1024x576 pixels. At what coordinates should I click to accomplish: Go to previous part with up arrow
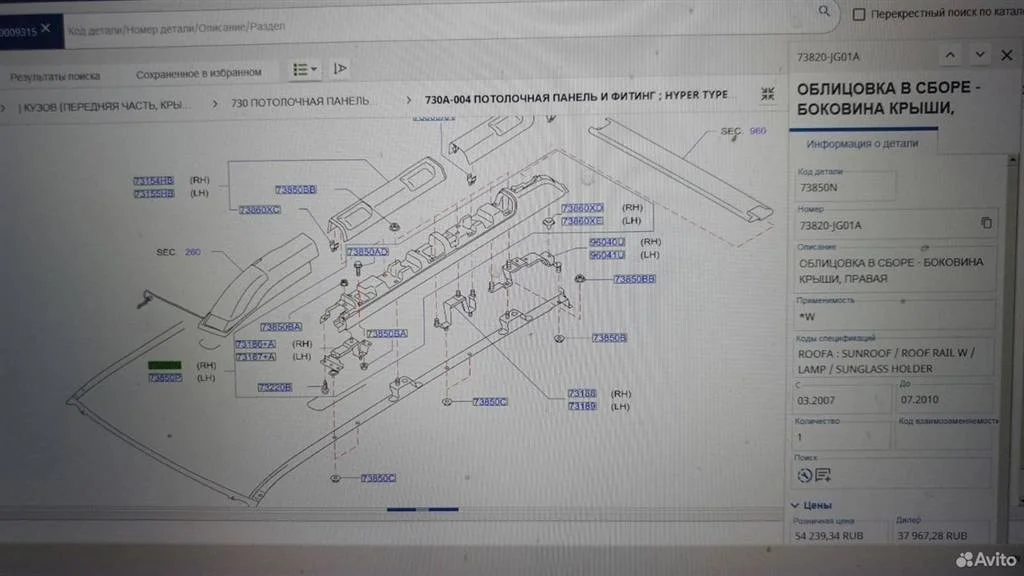click(x=950, y=54)
